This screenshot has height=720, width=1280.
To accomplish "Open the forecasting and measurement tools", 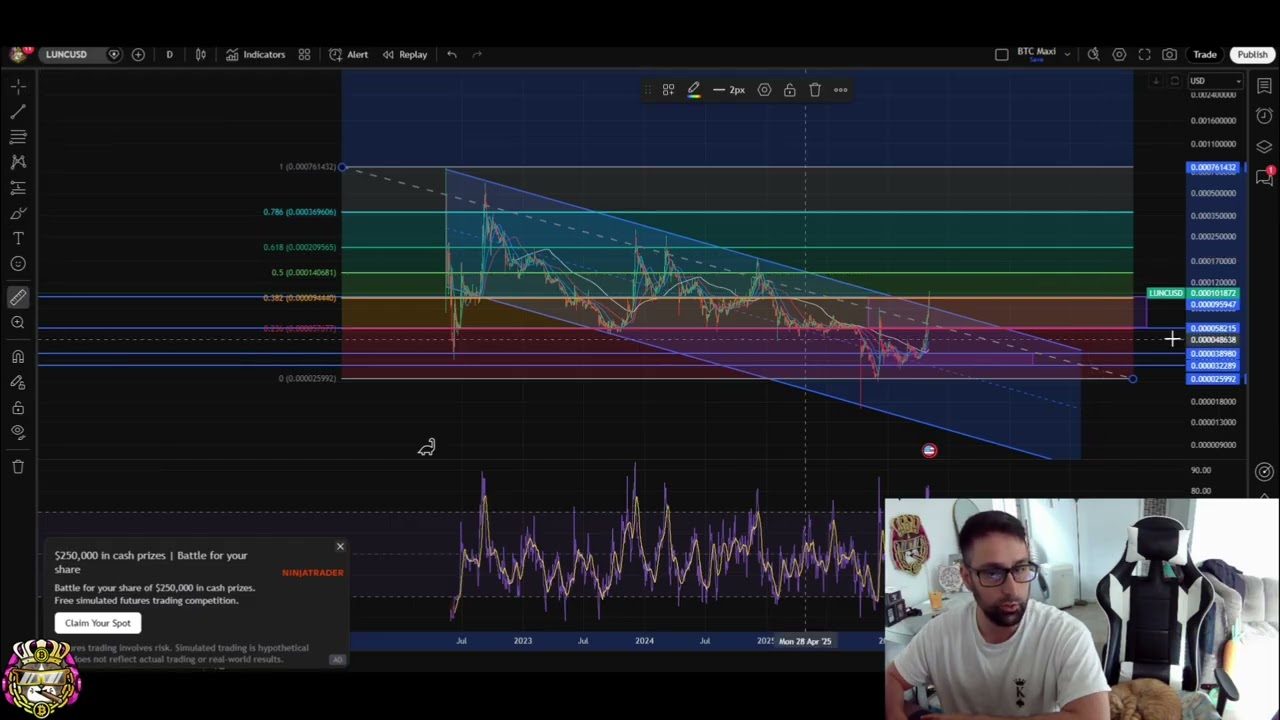I will pyautogui.click(x=18, y=187).
